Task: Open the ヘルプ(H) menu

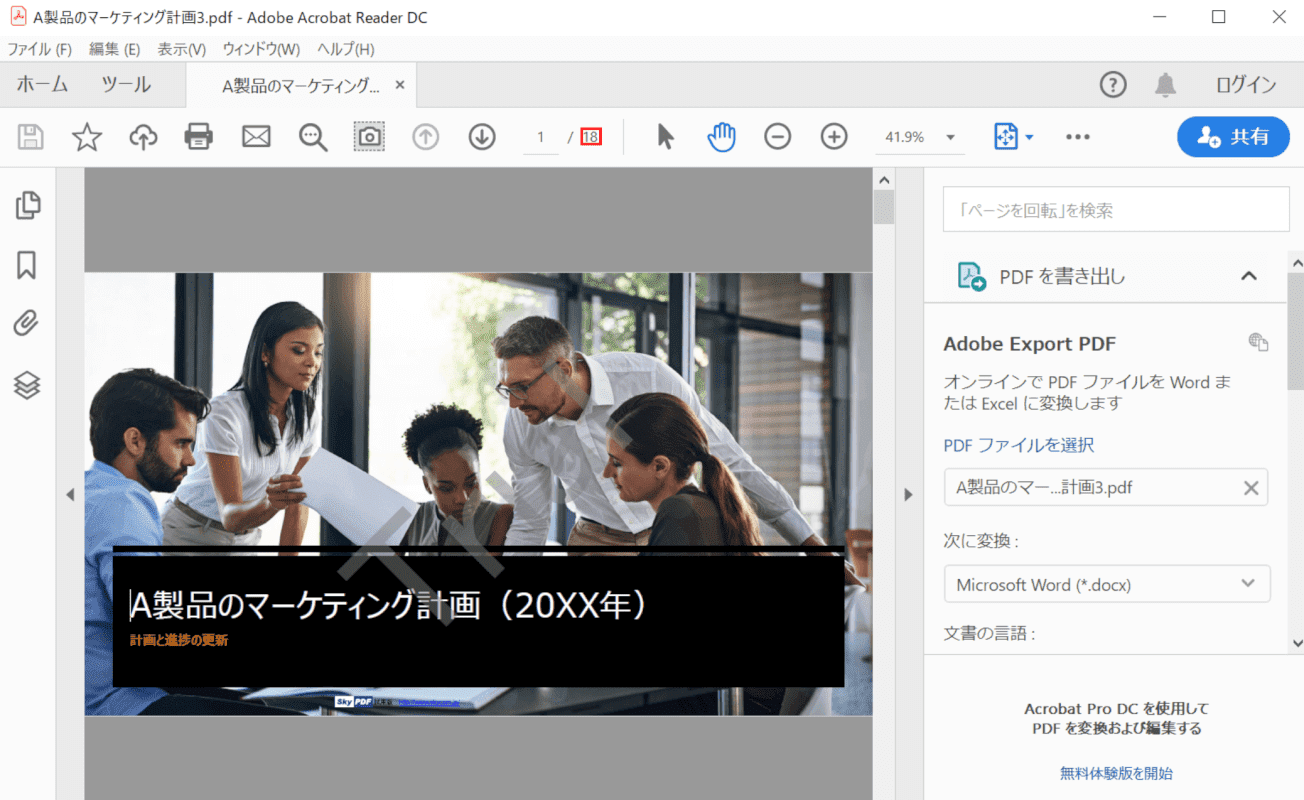Action: coord(345,49)
